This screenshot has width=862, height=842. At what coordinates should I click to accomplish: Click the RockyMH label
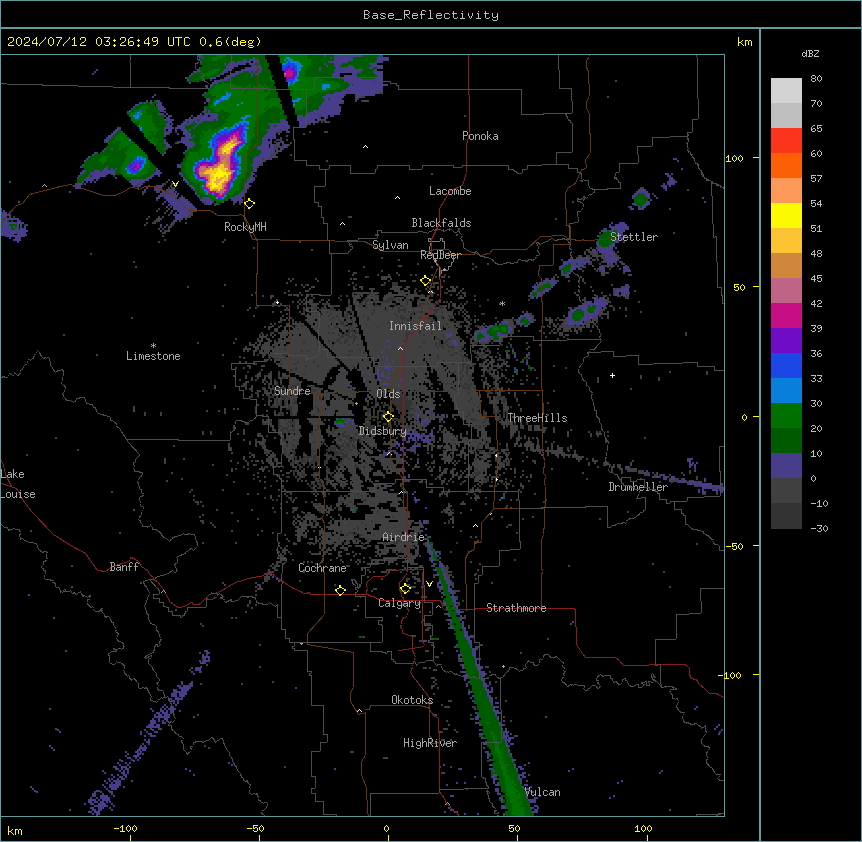[x=245, y=227]
